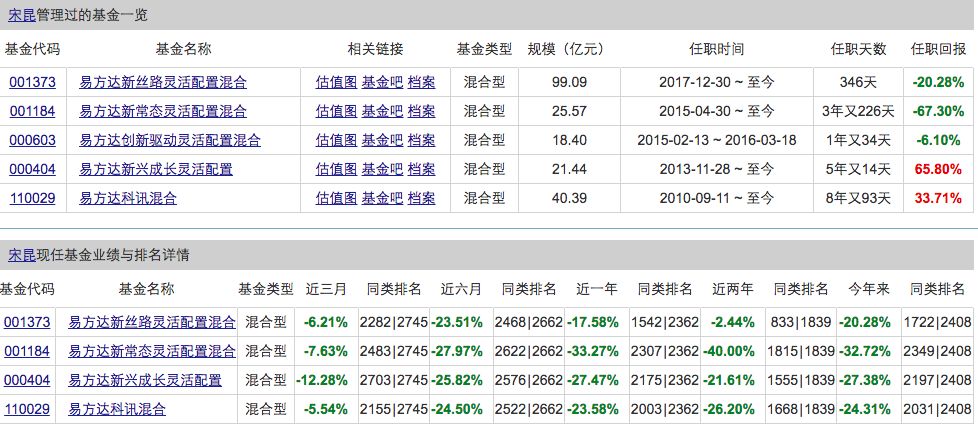Select the 近三月 column header

click(x=326, y=289)
